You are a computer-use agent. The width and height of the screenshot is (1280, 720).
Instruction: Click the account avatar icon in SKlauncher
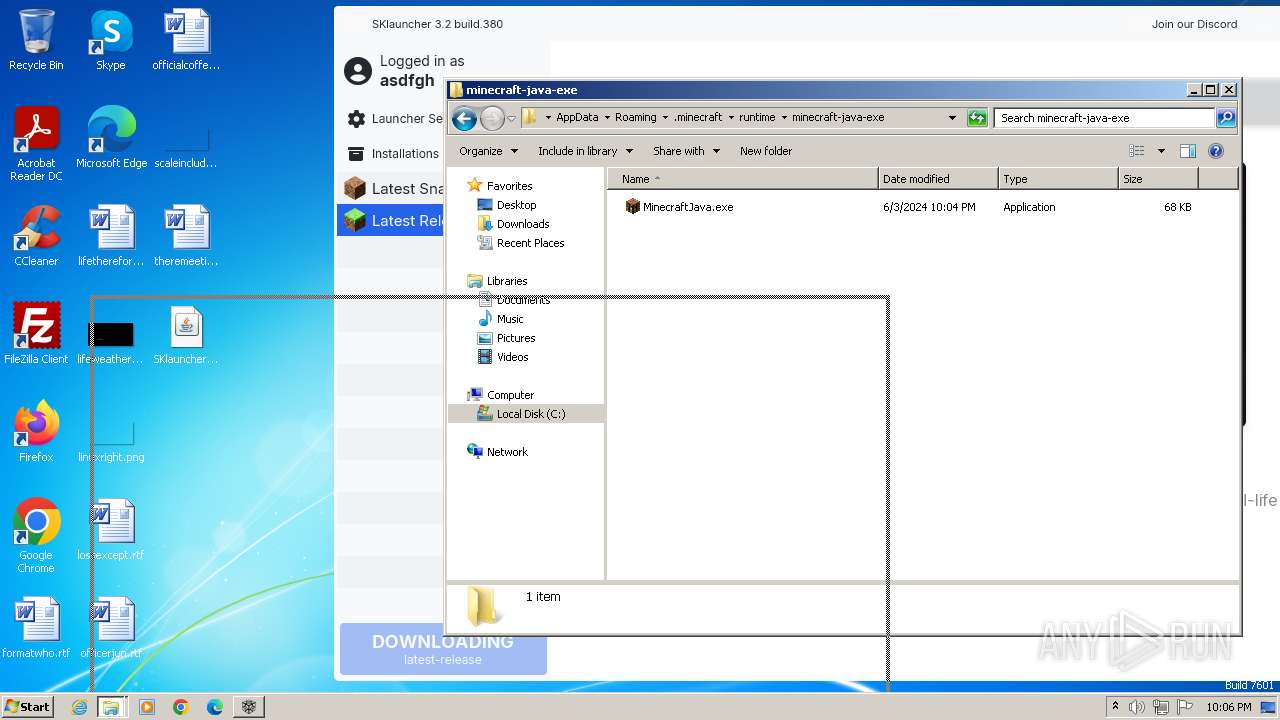(x=358, y=71)
